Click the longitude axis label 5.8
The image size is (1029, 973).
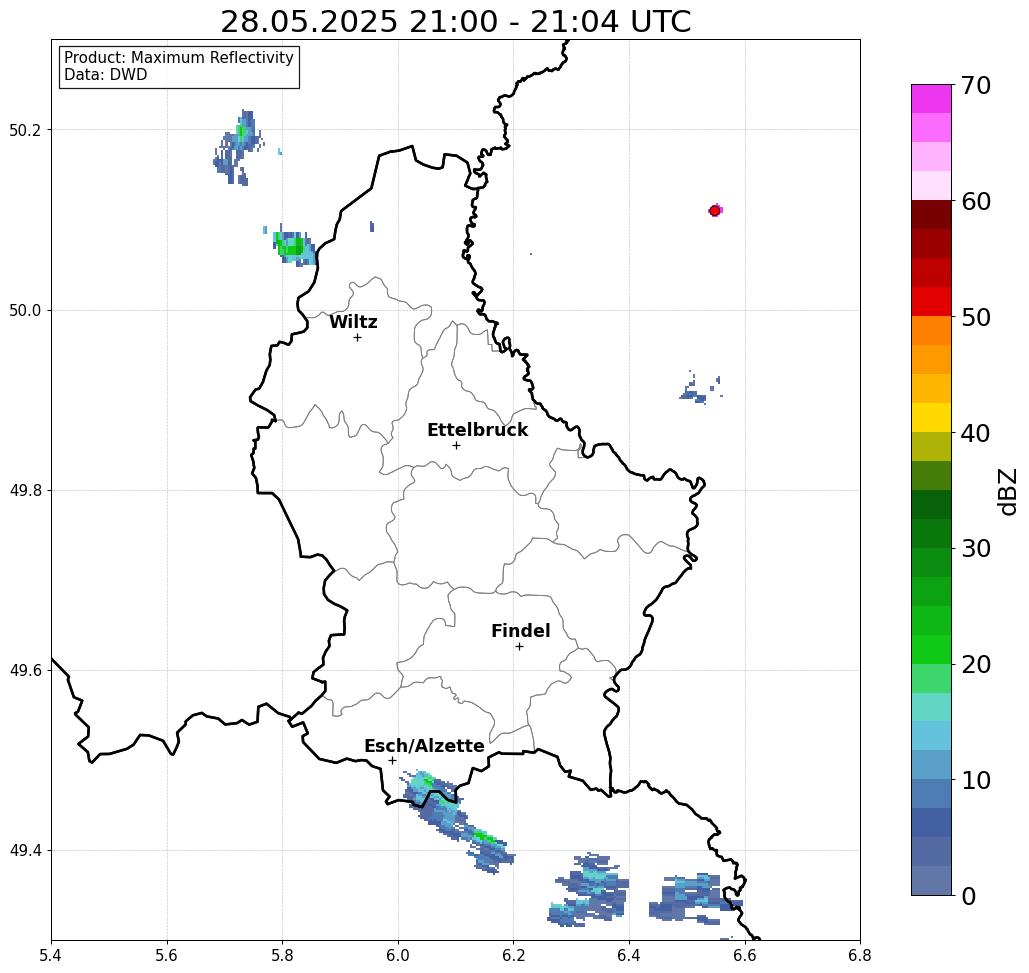(x=282, y=955)
